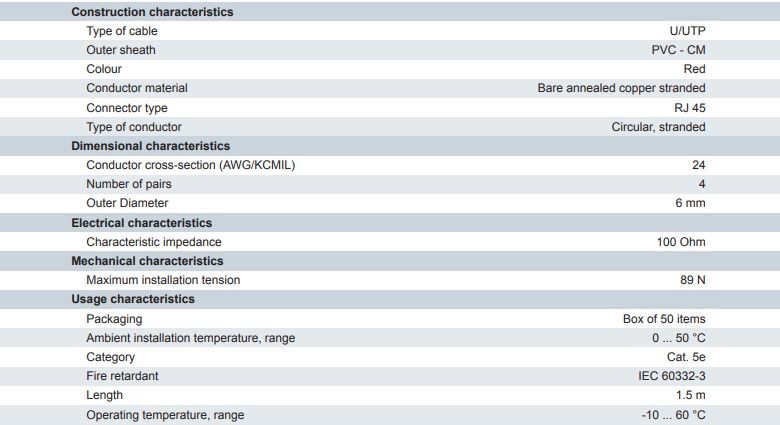Select the Outer sheath label
The width and height of the screenshot is (780, 425).
[x=121, y=50]
